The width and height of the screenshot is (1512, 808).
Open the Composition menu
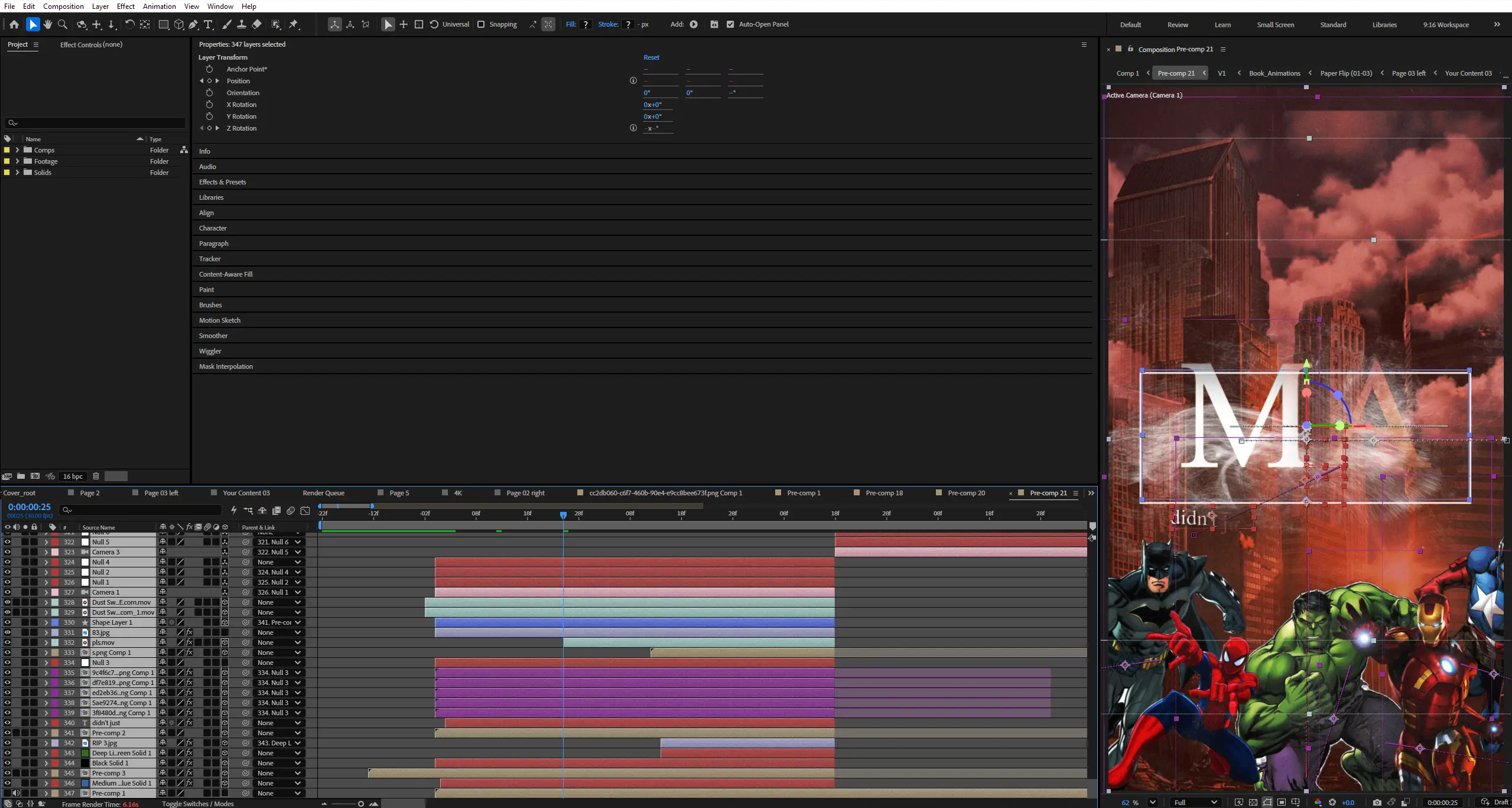tap(63, 6)
